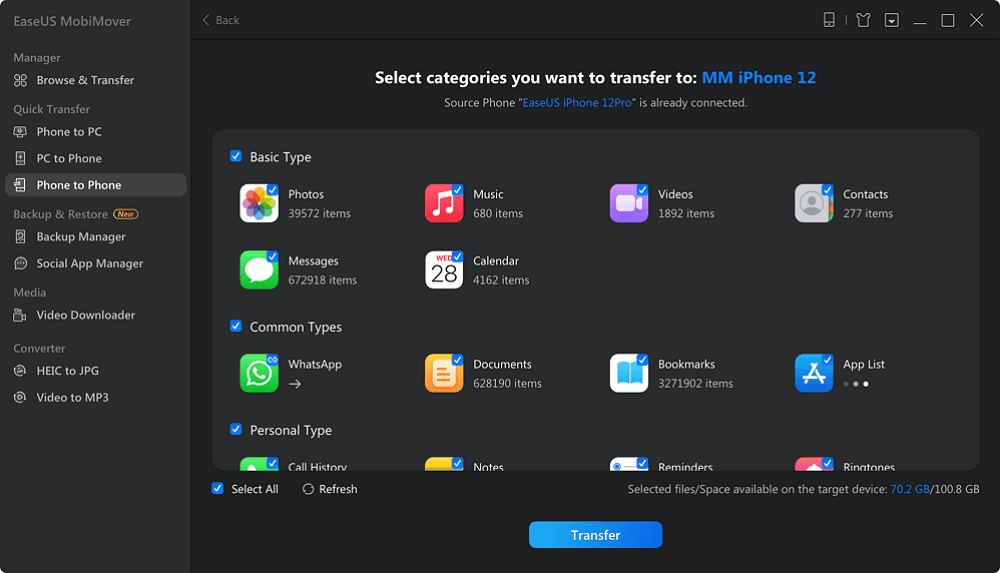Click the 39572 items Photos count
This screenshot has height=573, width=1000.
click(320, 214)
